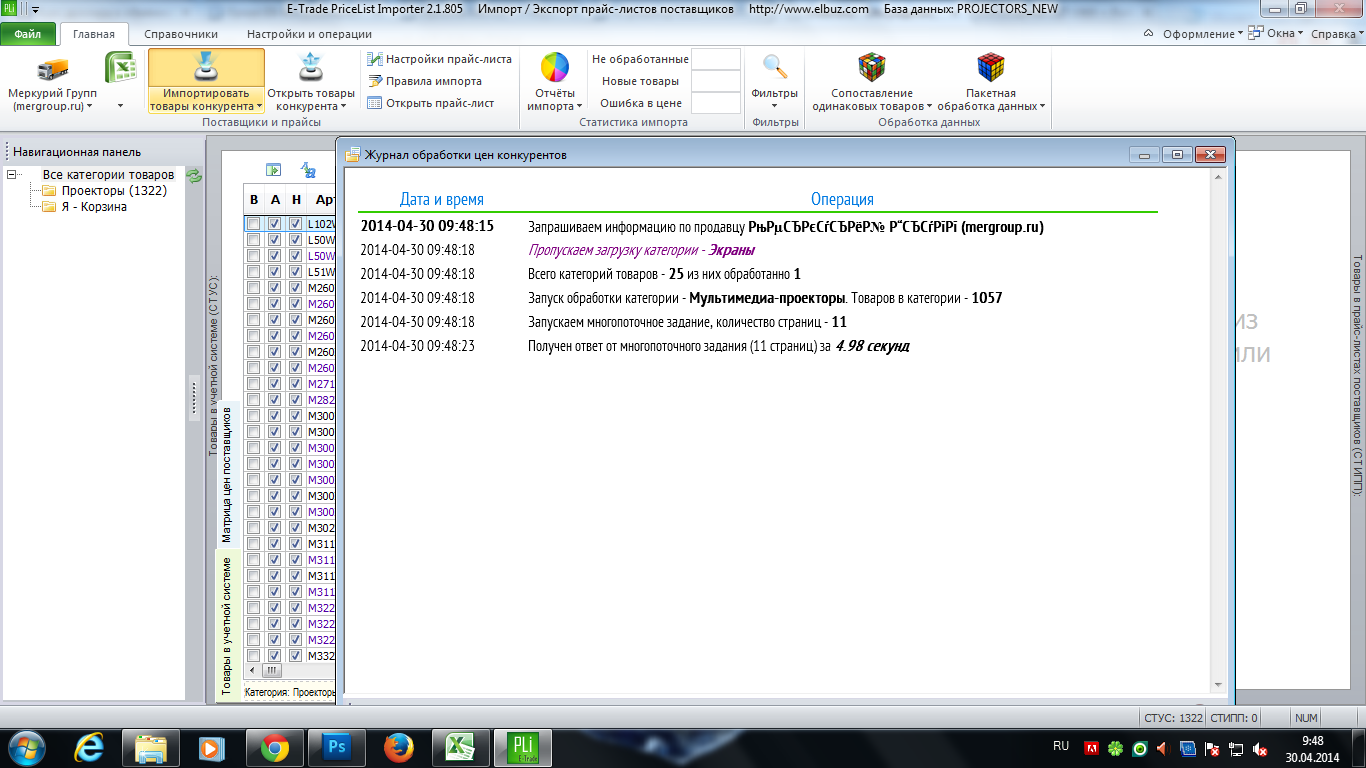Click the Новые товары counter field
Screen dimensions: 1366x768
point(716,81)
